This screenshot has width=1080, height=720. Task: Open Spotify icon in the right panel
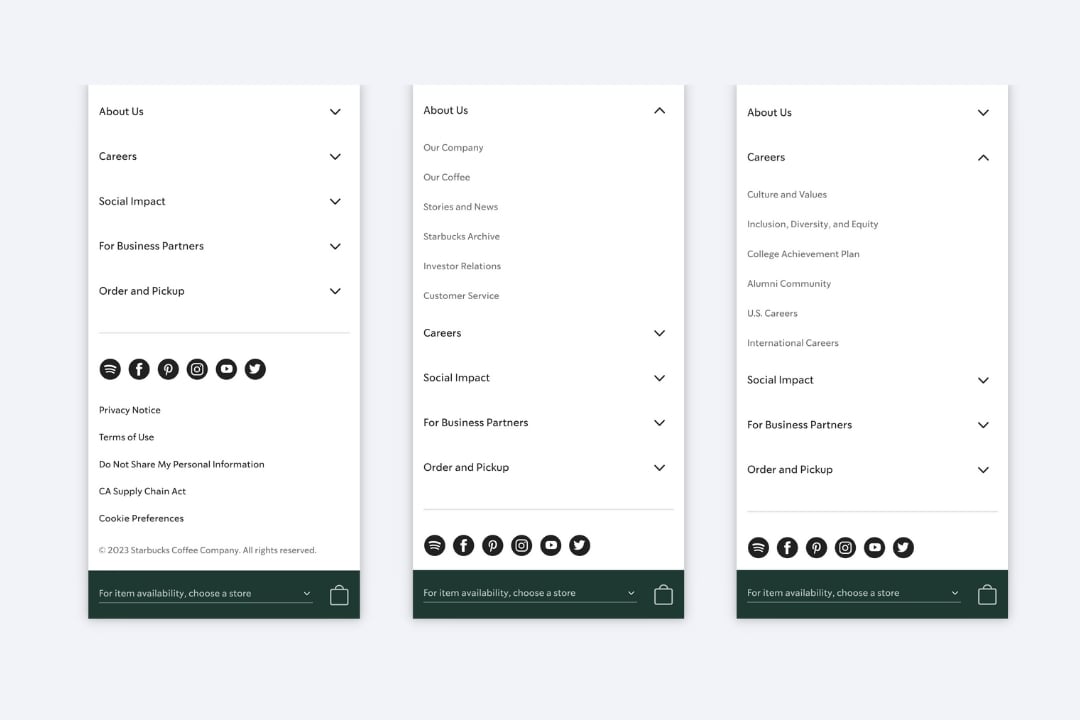tap(758, 548)
